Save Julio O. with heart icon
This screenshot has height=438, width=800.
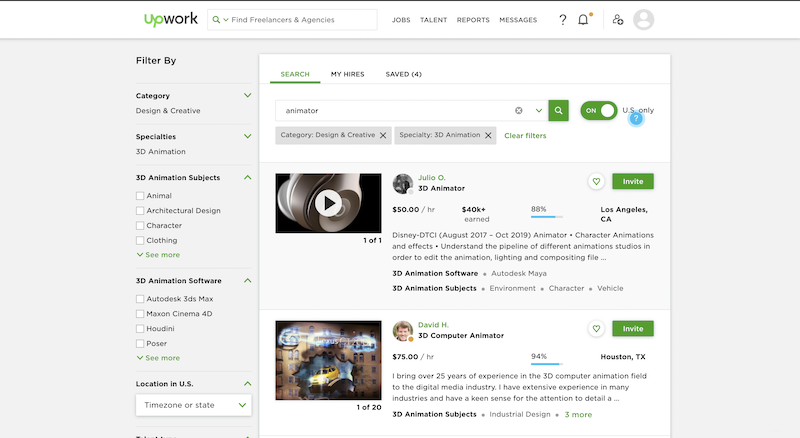pyautogui.click(x=596, y=181)
